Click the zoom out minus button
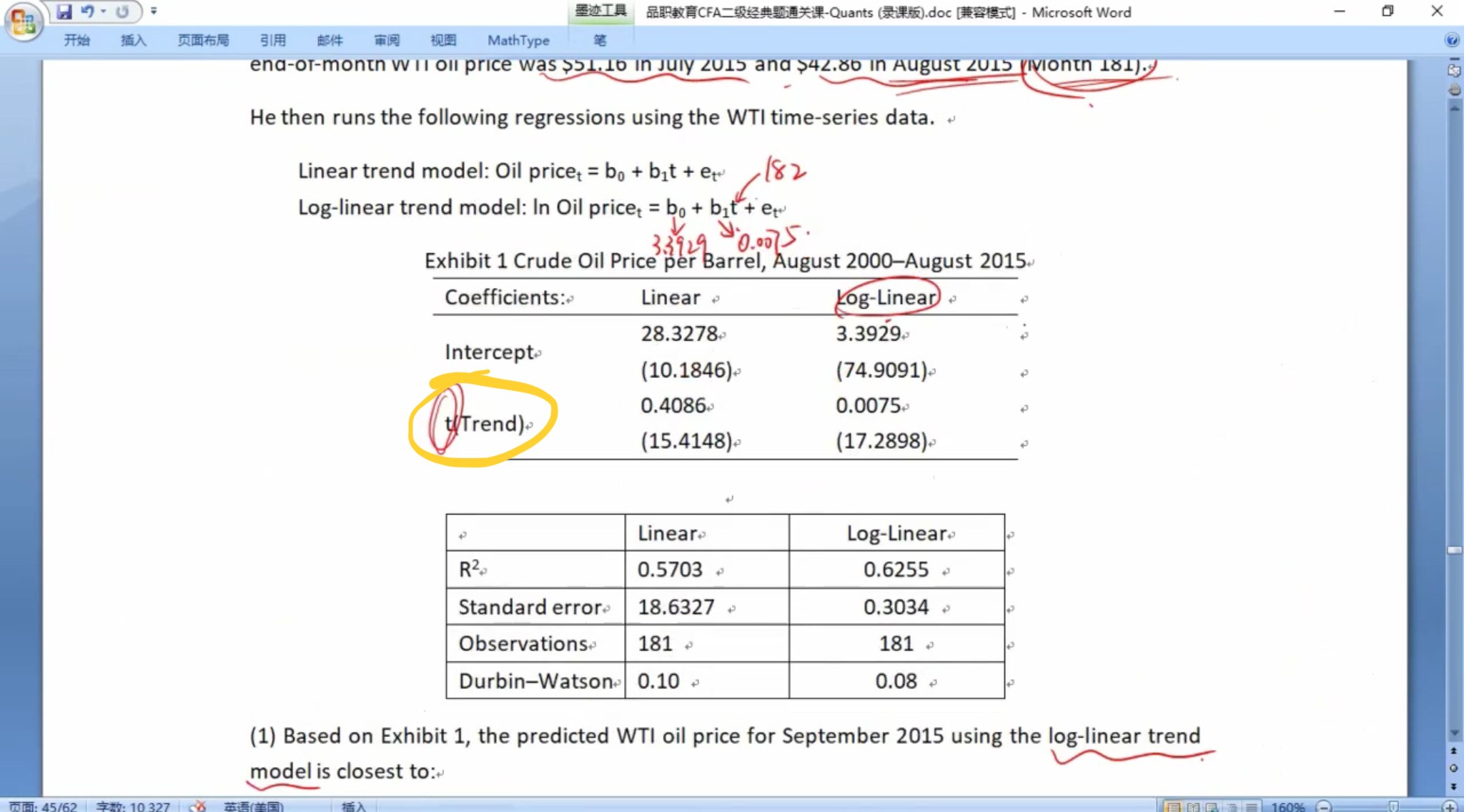The height and width of the screenshot is (812, 1464). coord(1324,806)
